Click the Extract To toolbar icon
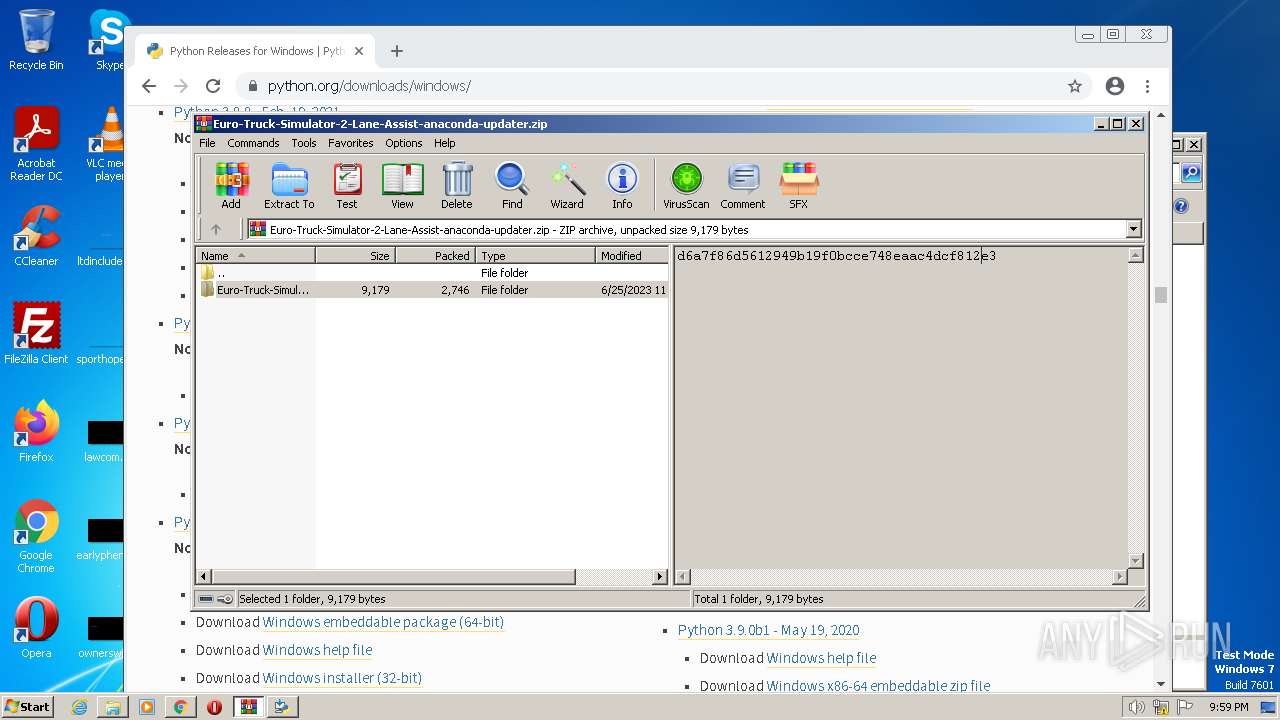Image resolution: width=1280 pixels, height=720 pixels. [289, 186]
